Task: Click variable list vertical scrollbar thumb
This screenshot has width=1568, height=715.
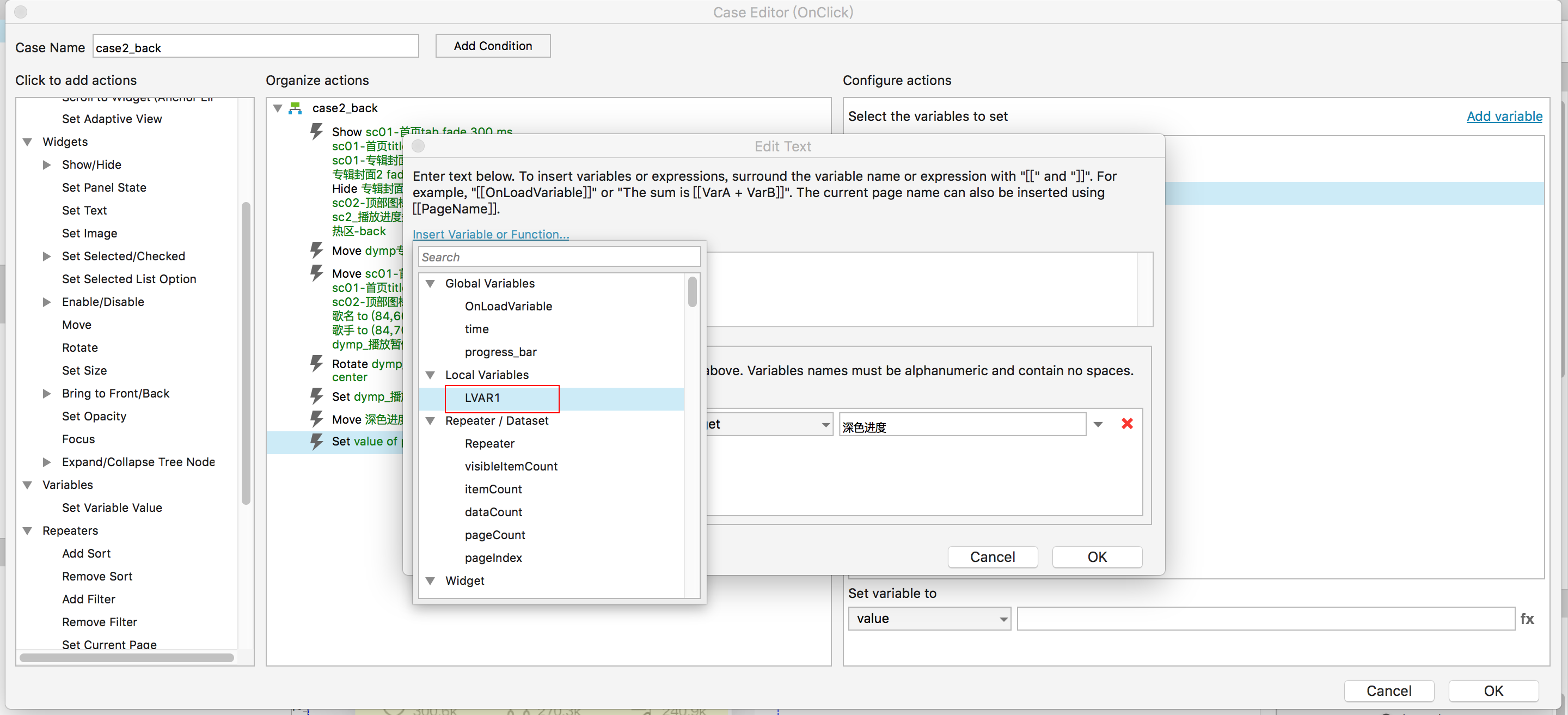Action: 692,292
